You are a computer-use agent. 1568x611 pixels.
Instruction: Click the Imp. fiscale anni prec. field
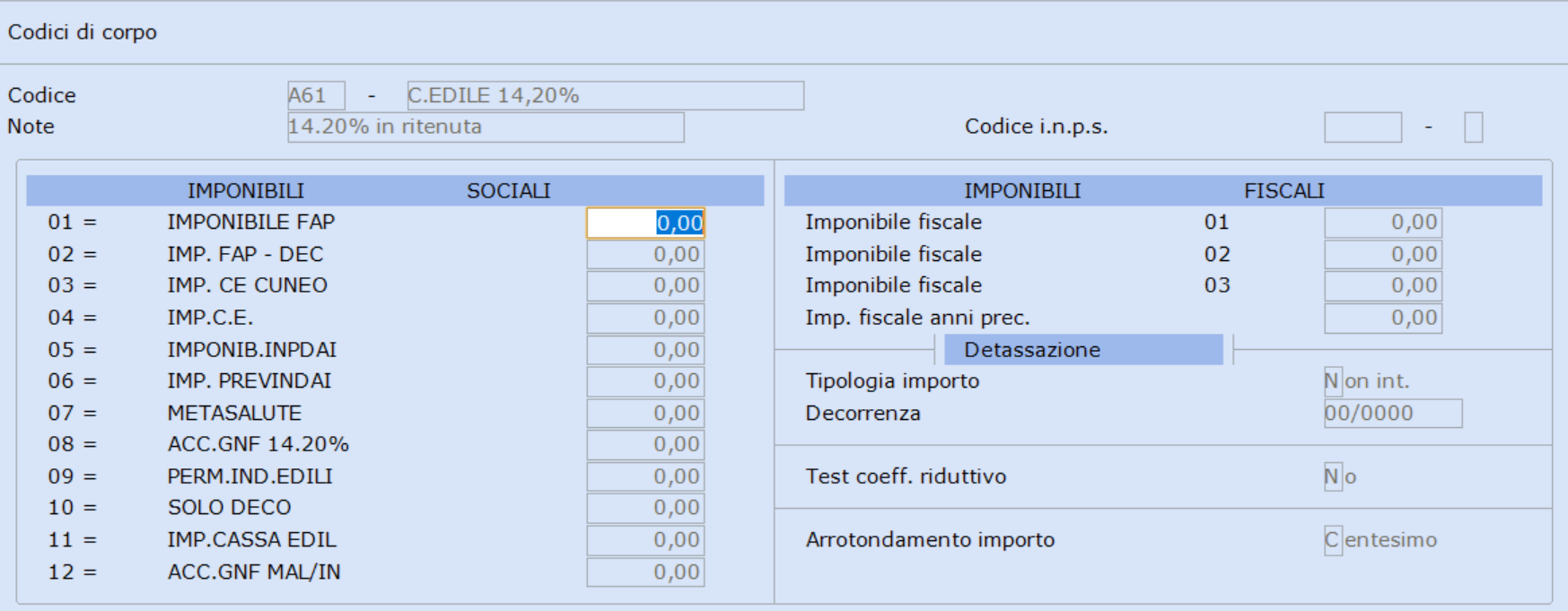1383,318
